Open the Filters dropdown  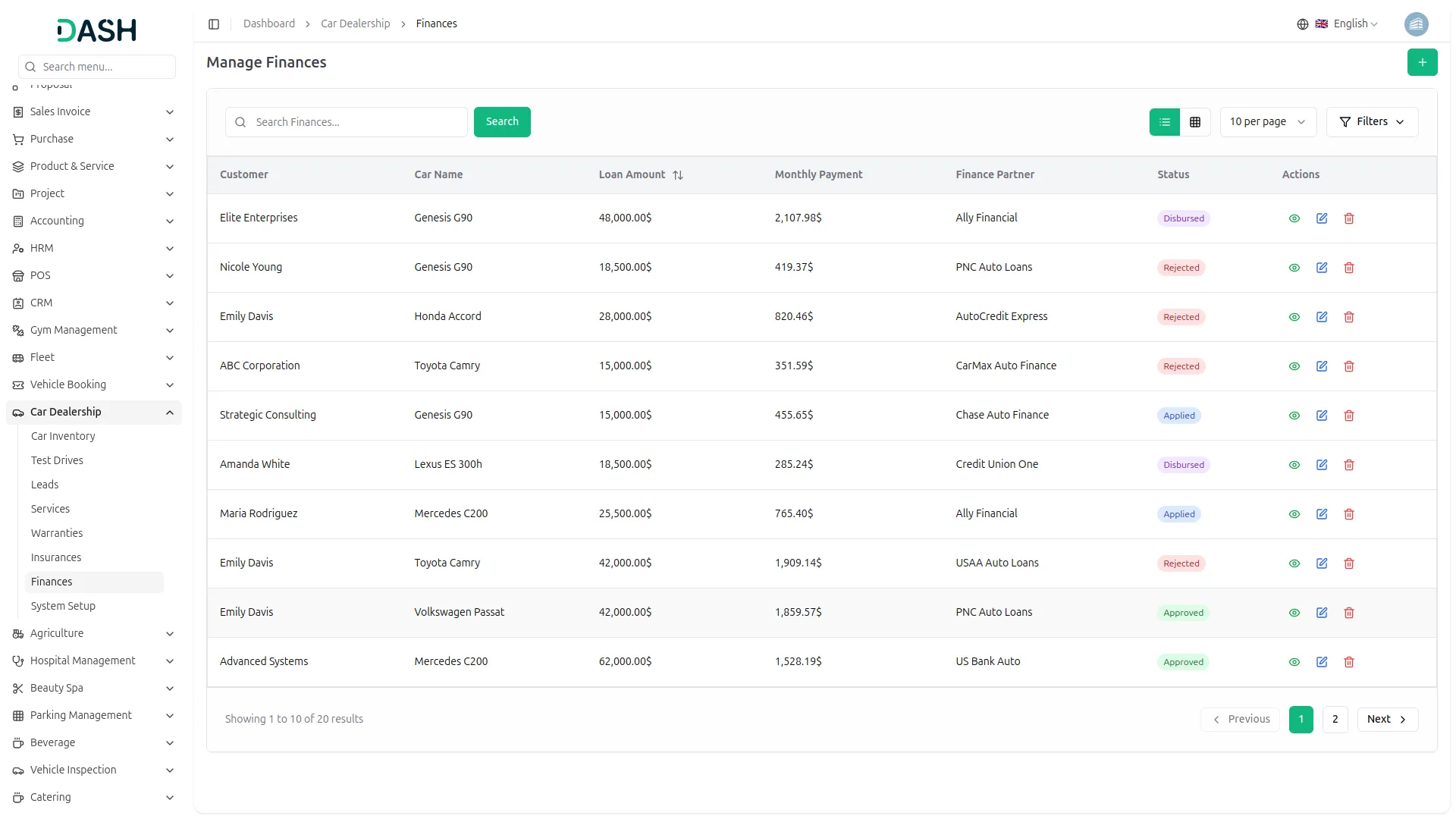click(1371, 122)
